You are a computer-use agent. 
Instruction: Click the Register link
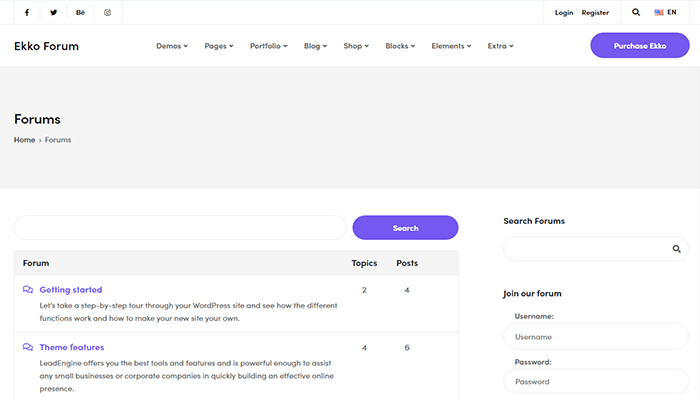pos(595,13)
